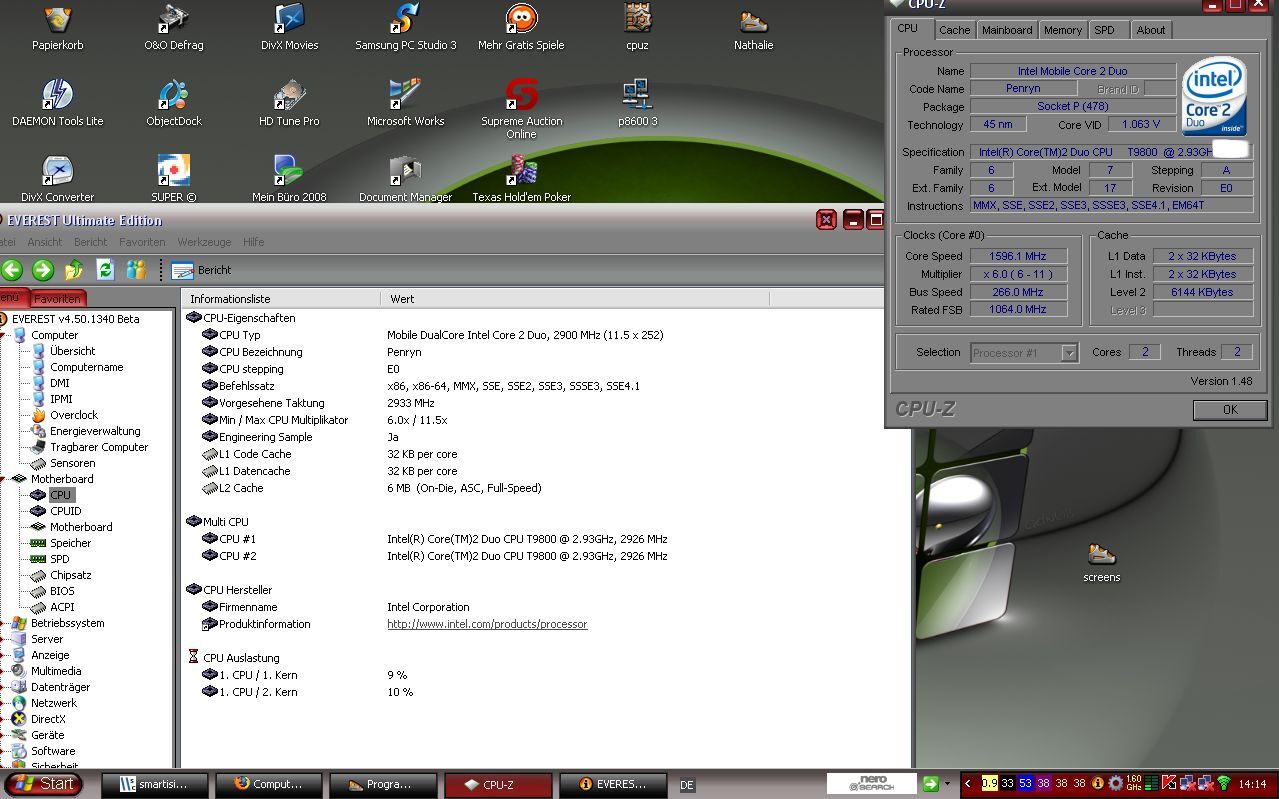Click the gear tray icon

pyautogui.click(x=1115, y=784)
